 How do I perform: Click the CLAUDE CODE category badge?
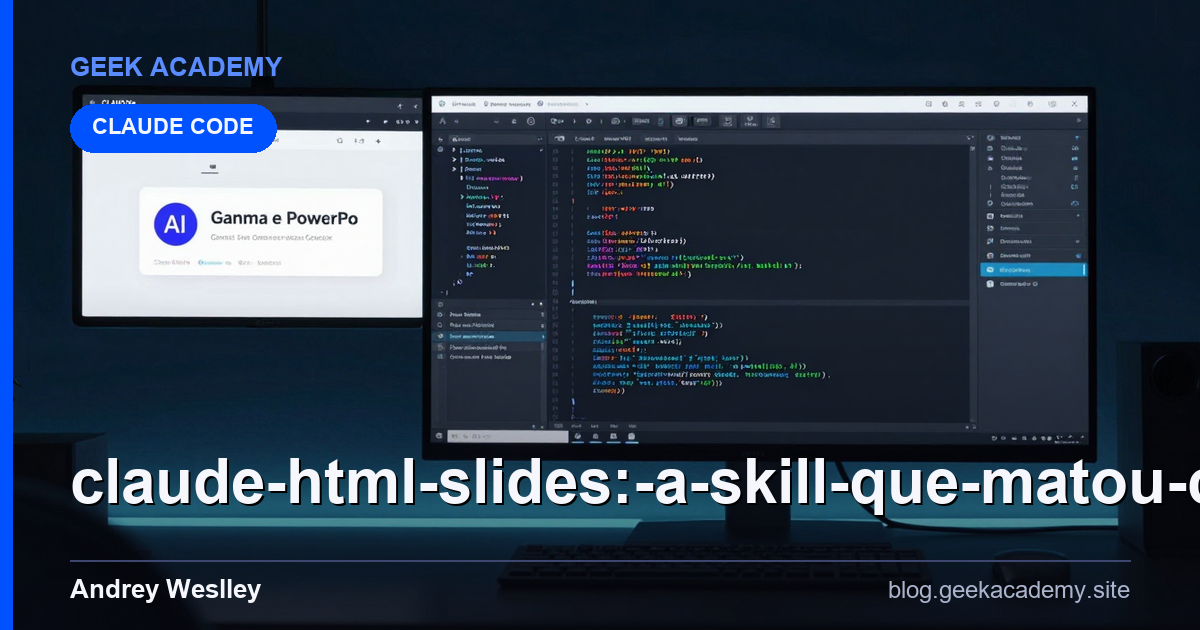[x=173, y=127]
